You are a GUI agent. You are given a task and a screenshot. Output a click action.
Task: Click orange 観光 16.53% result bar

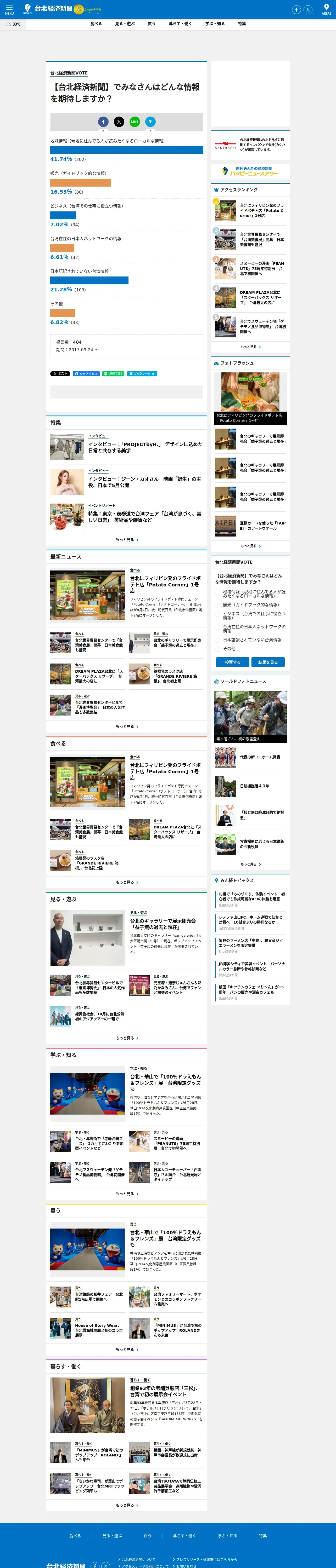pos(81,183)
